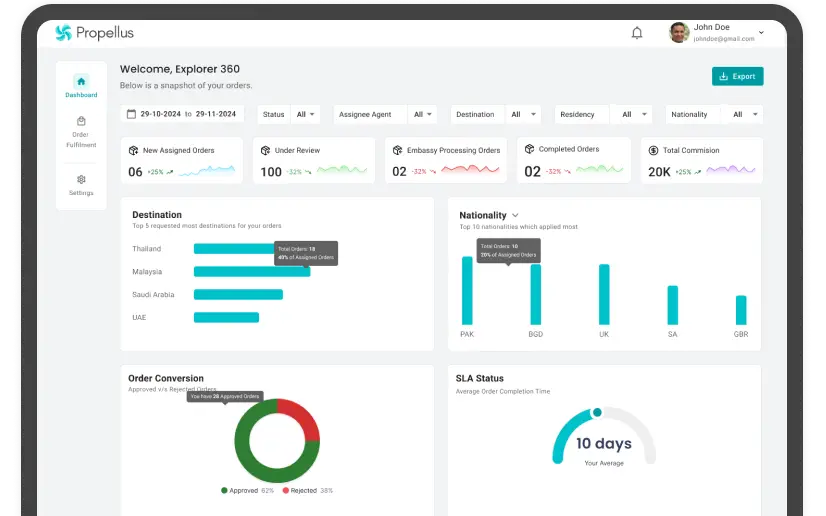This screenshot has height=516, width=826.
Task: Click John Doe's profile avatar
Action: (x=679, y=33)
